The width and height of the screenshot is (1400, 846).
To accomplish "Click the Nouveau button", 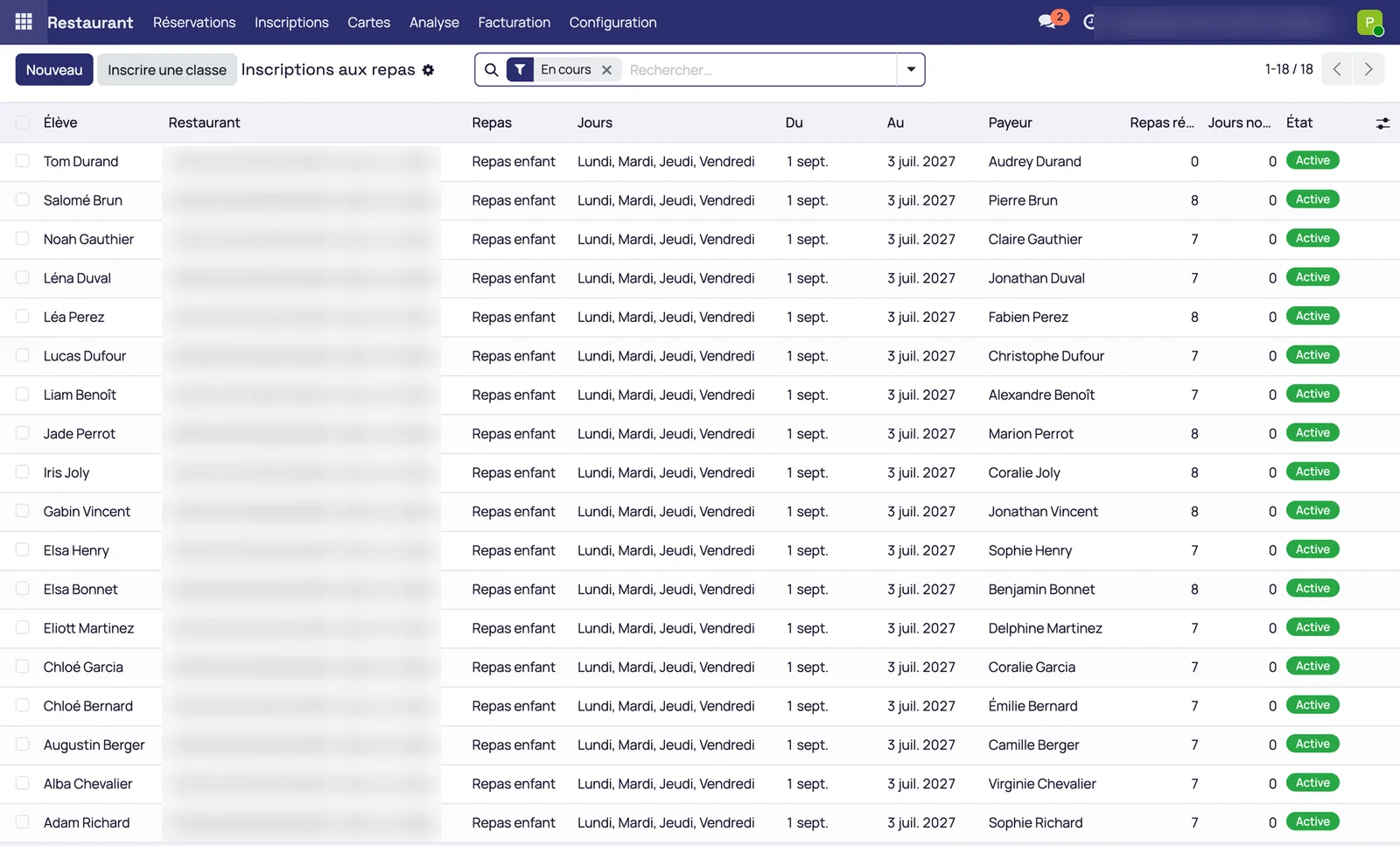I will [54, 70].
